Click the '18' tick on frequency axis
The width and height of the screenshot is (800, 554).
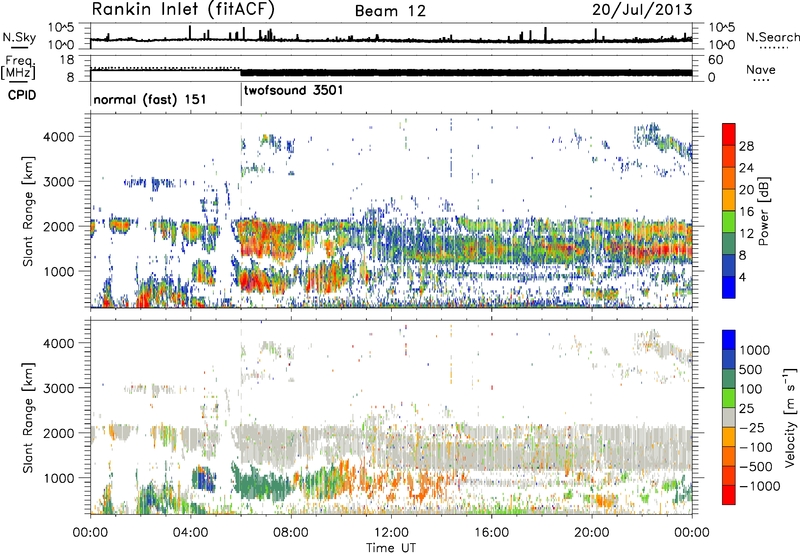pos(68,60)
